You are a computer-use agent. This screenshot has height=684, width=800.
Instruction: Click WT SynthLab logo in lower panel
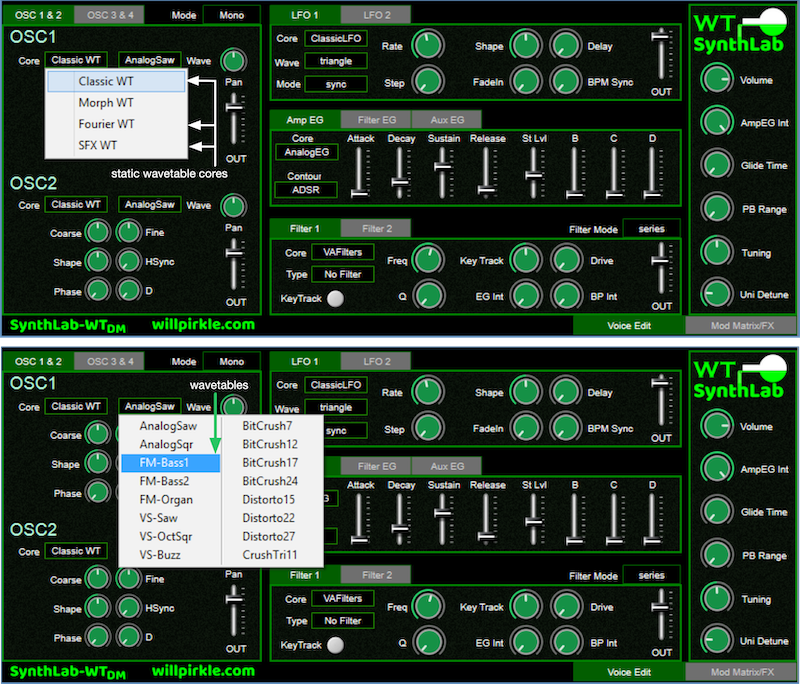tap(740, 377)
